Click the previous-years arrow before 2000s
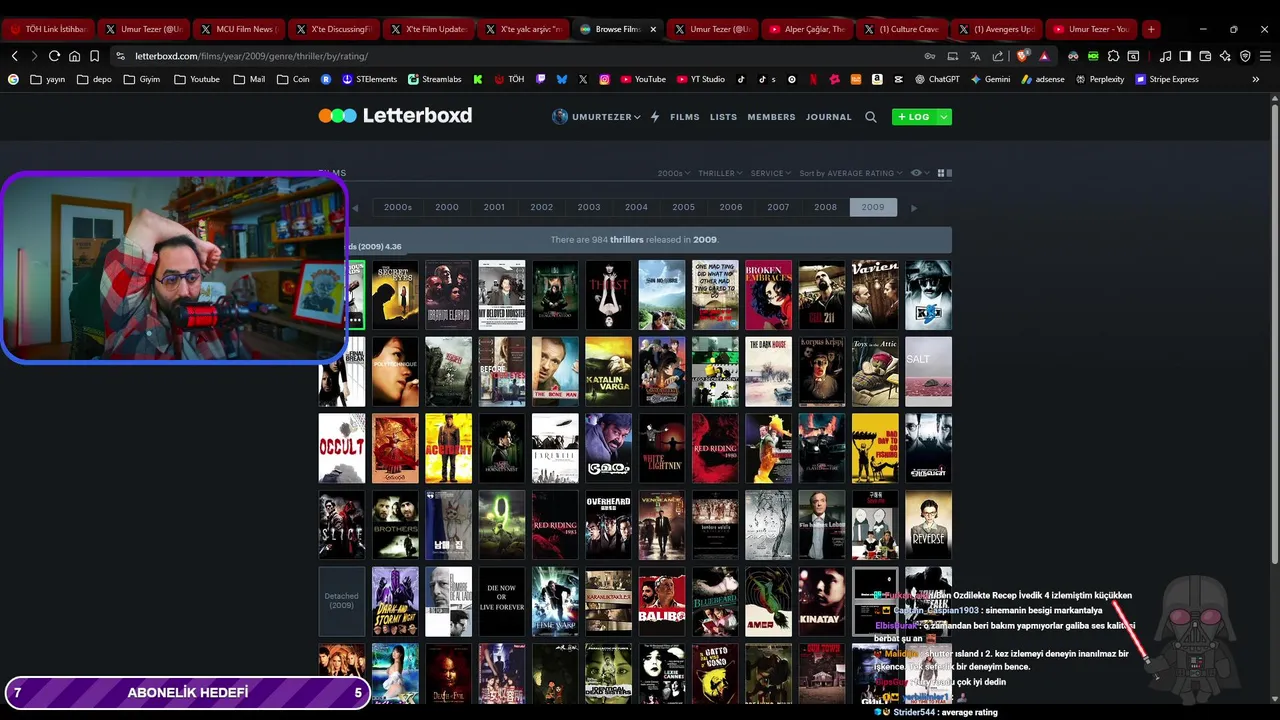Image resolution: width=1280 pixels, height=720 pixels. point(355,208)
